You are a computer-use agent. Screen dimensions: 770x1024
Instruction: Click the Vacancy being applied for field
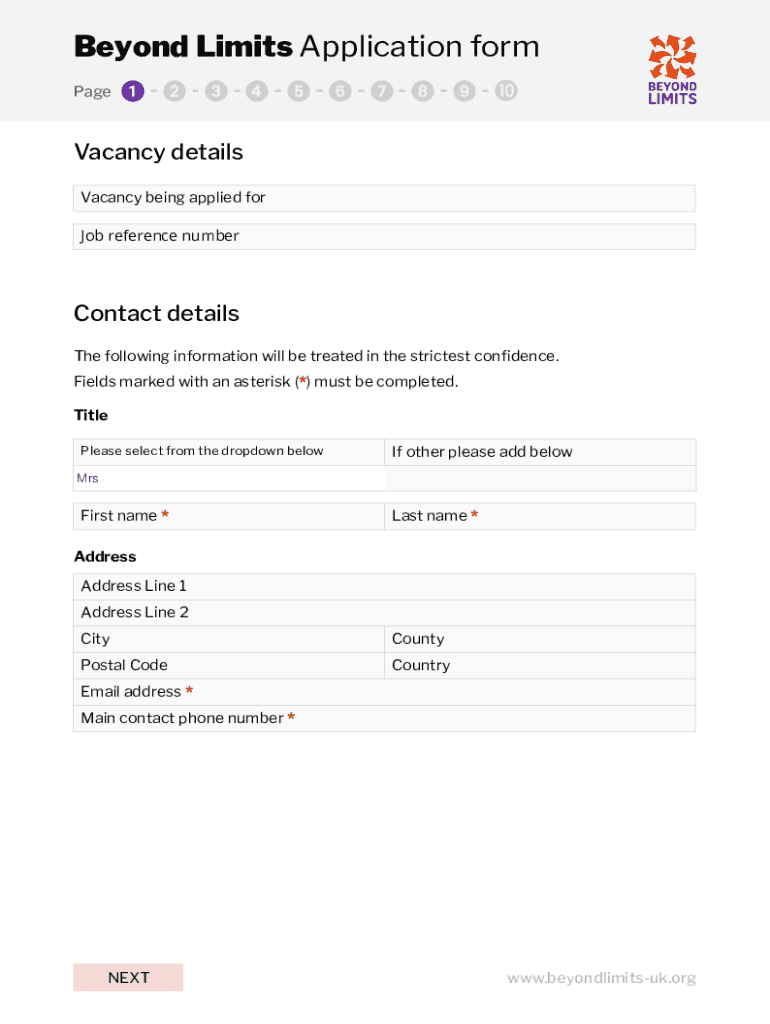[384, 198]
